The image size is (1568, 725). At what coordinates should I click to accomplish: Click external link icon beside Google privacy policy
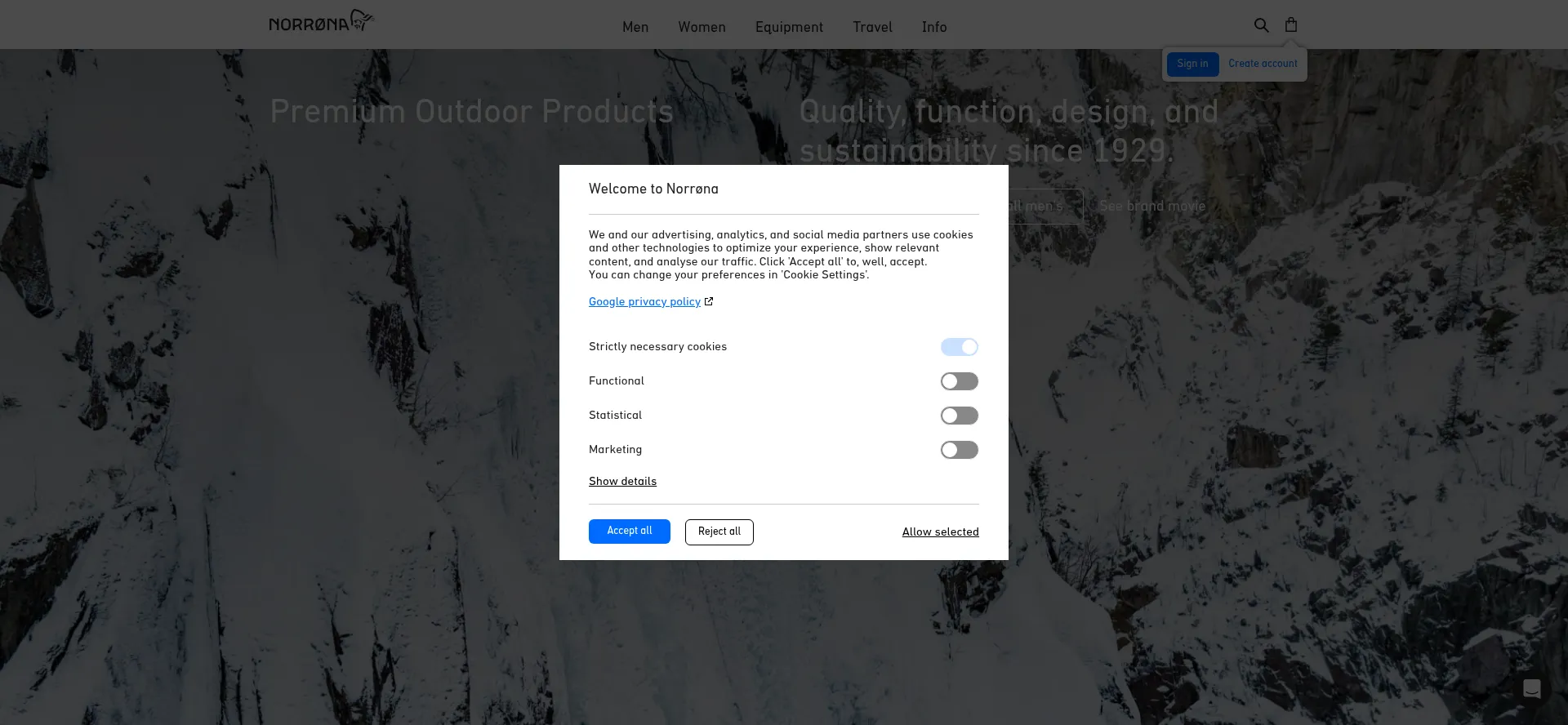[709, 301]
